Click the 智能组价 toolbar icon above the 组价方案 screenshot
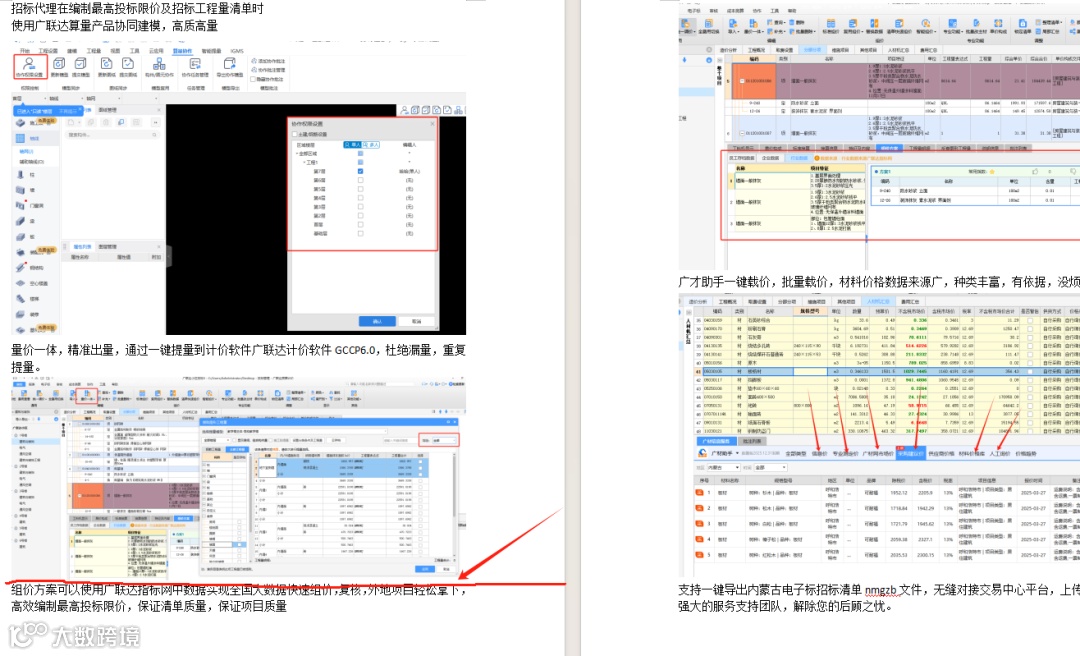 click(x=926, y=27)
